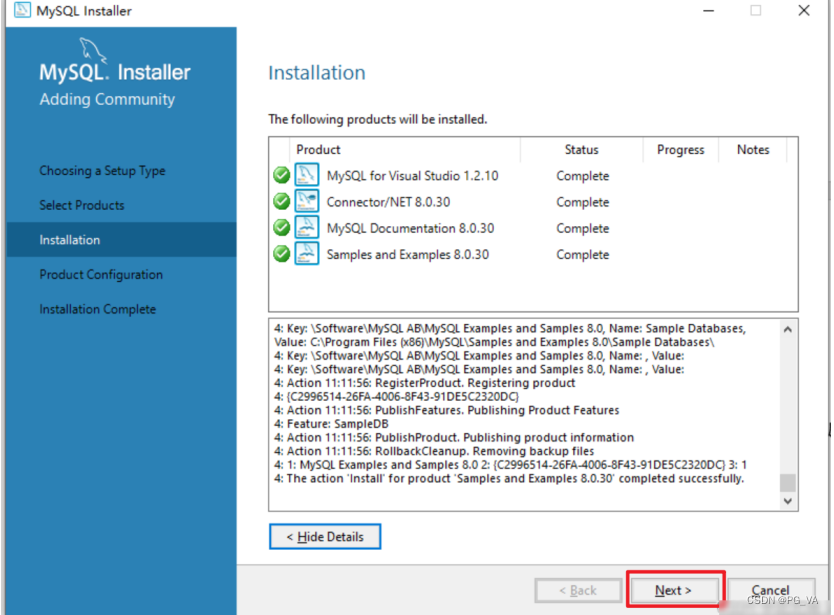
Task: Open the Choosing a Setup Type step
Action: (x=102, y=171)
